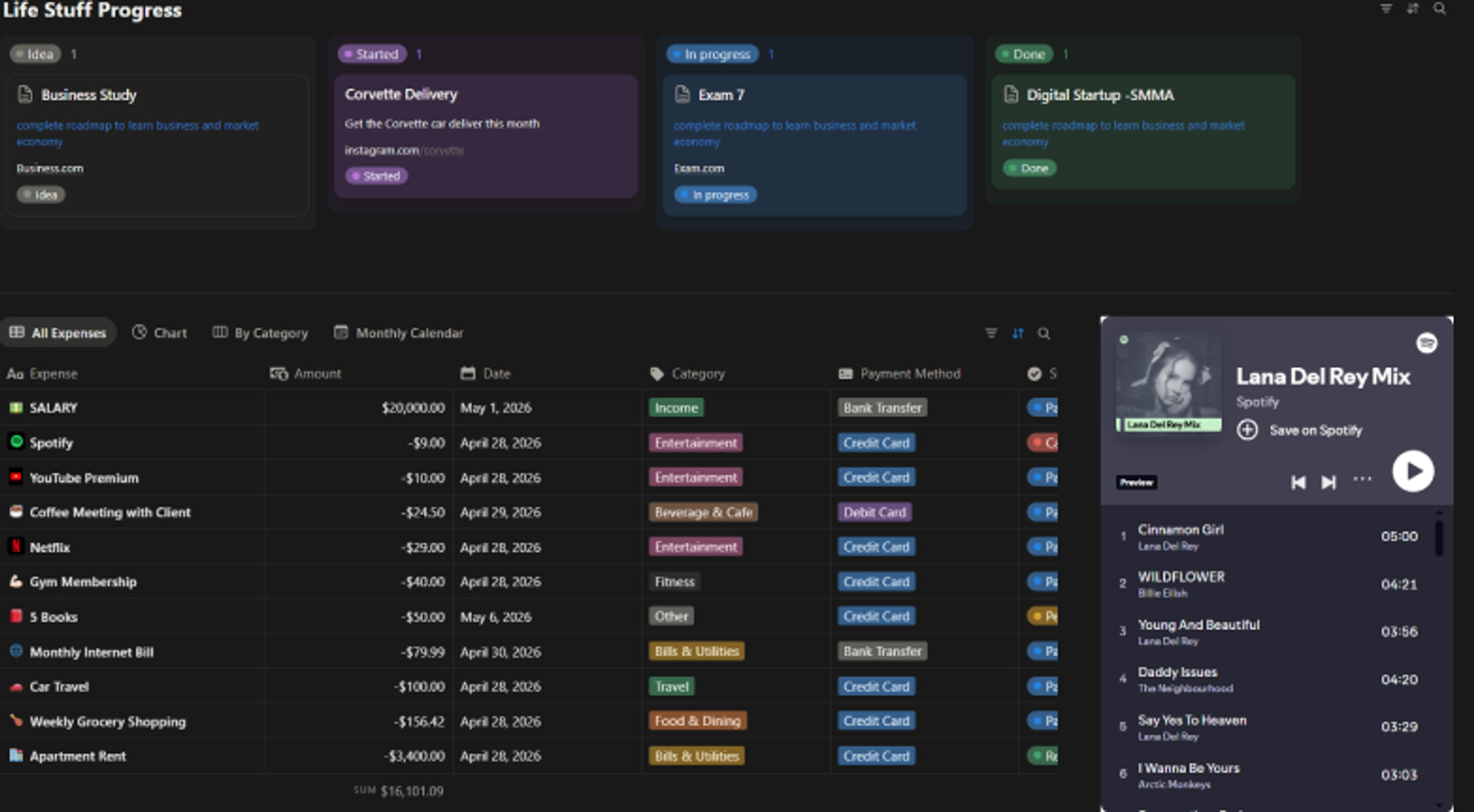Viewport: 1474px width, 812px height.
Task: Click the Spotify track list scrollbar
Action: click(1439, 538)
